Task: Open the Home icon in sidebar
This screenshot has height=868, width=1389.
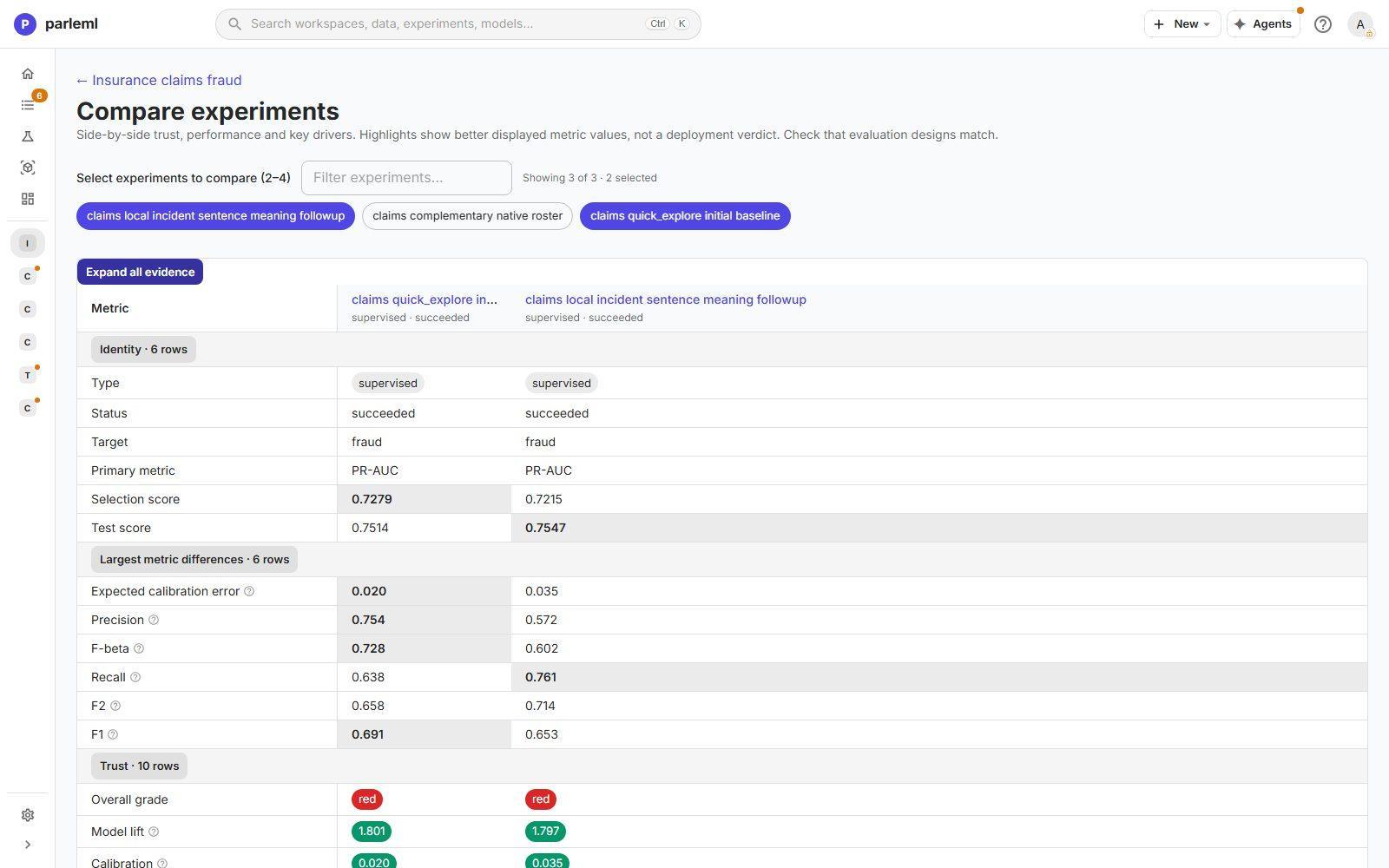Action: [28, 74]
